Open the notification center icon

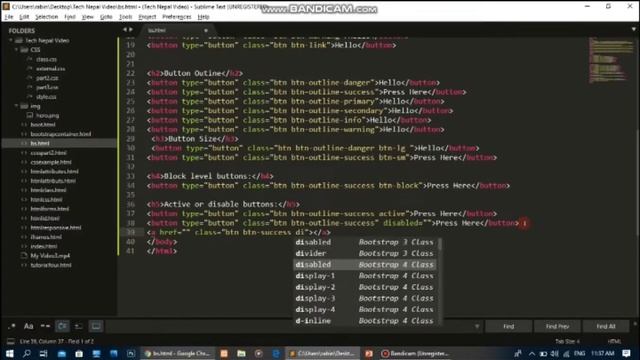click(627, 353)
